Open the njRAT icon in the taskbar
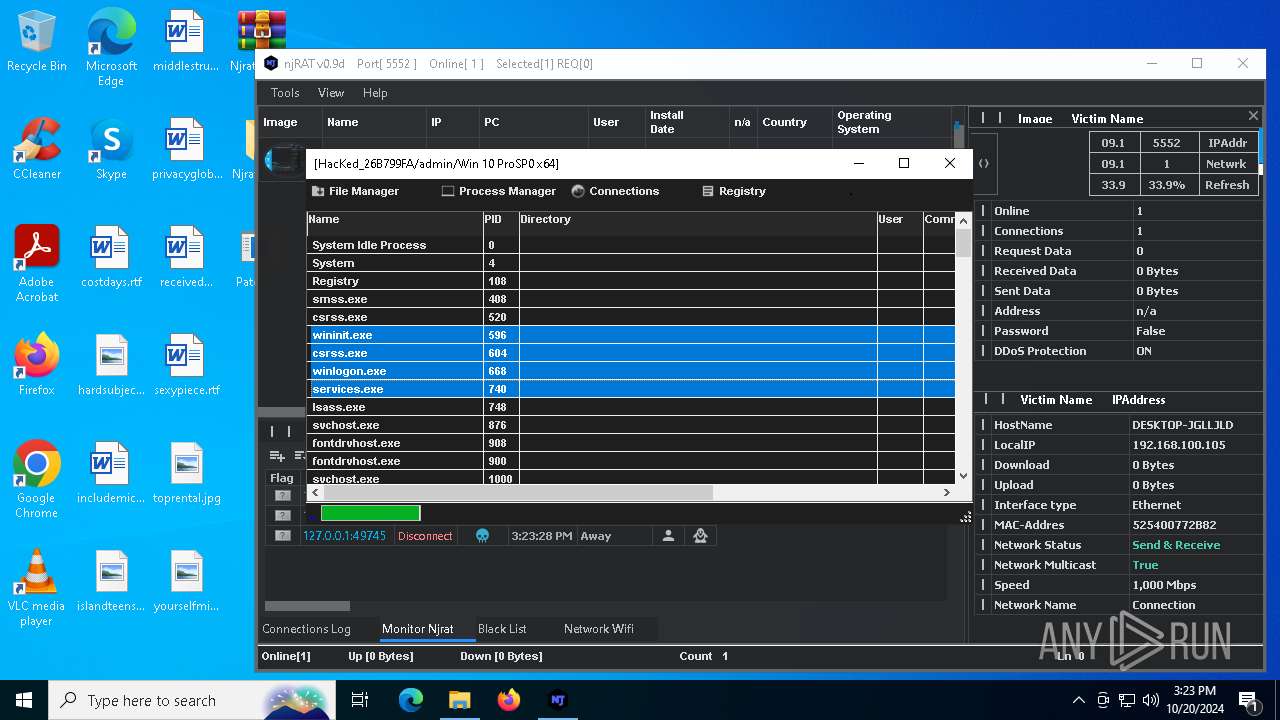1280x720 pixels. pyautogui.click(x=558, y=700)
